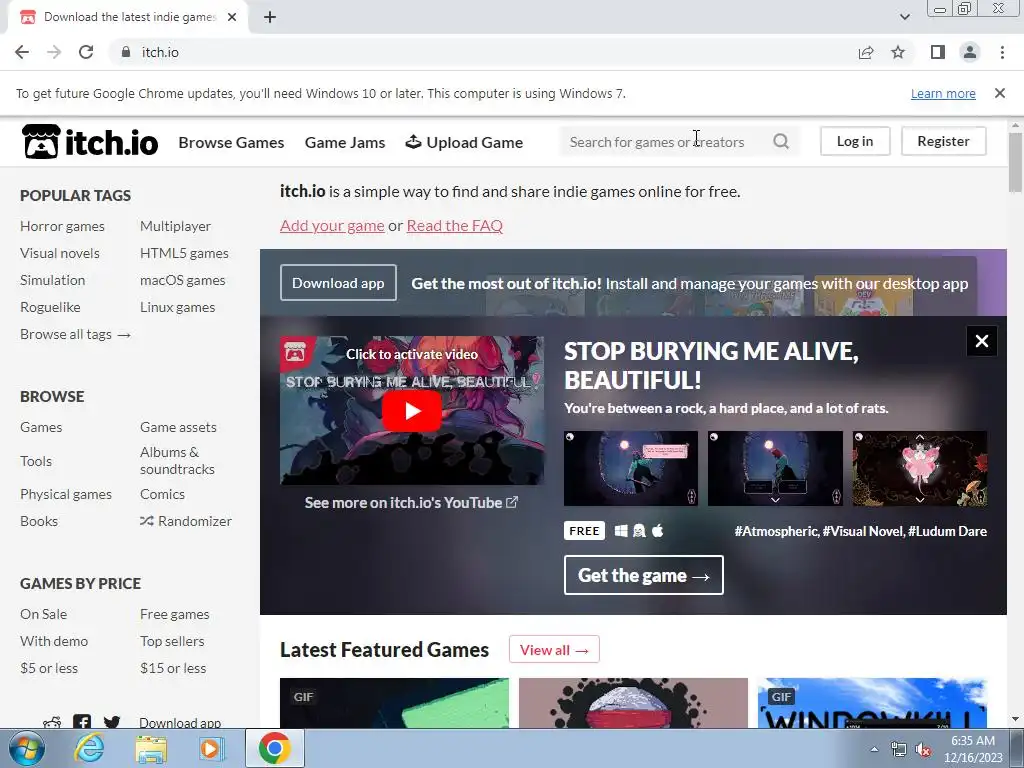Open Chrome three-dot menu
1024x768 pixels.
pyautogui.click(x=1002, y=52)
